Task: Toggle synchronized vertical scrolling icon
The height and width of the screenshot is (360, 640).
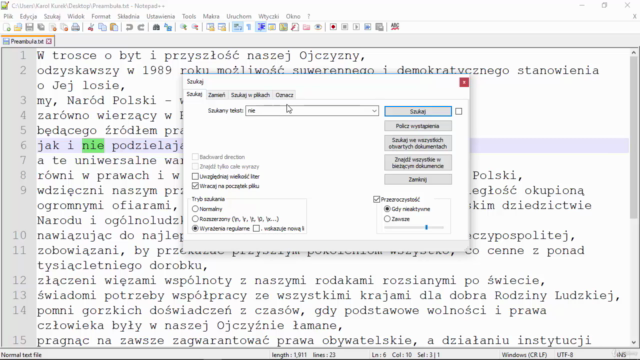Action: coord(210,27)
